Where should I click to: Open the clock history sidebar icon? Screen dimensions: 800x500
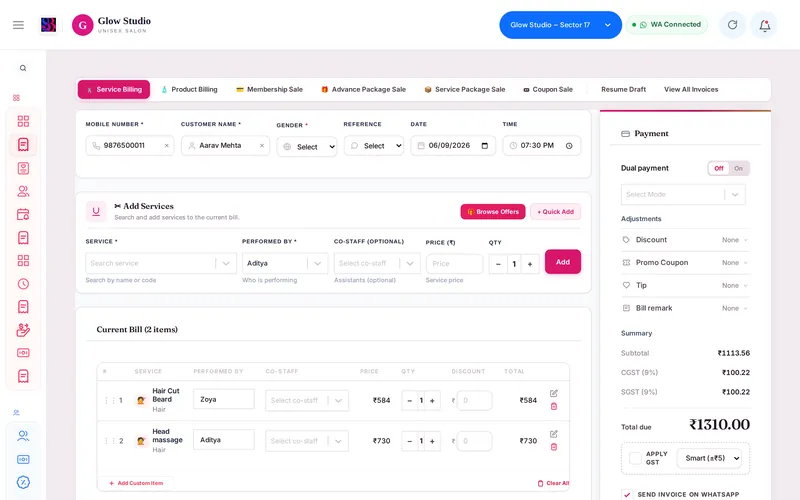23,284
